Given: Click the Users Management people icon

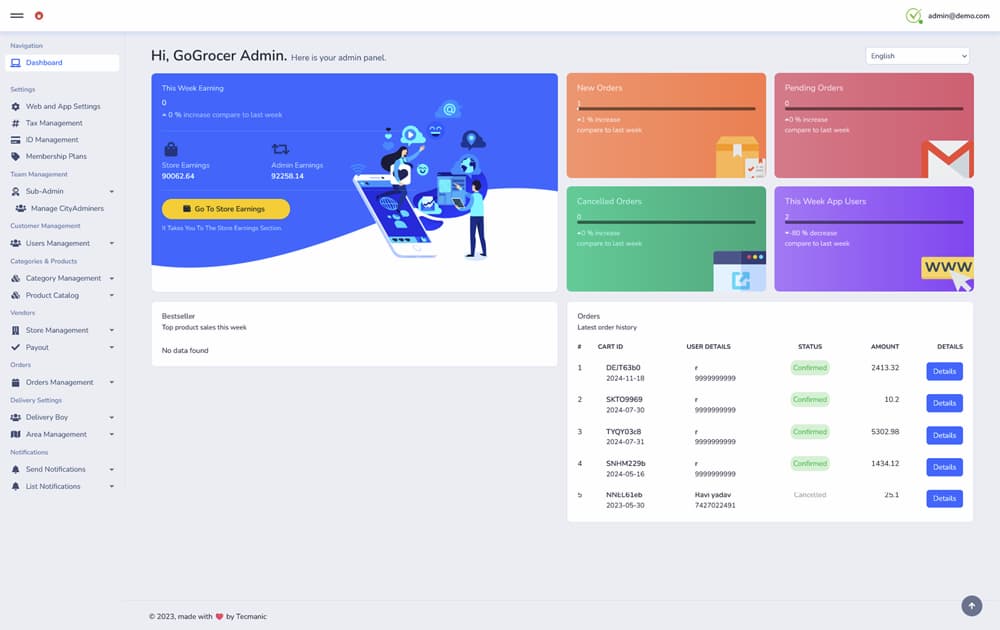Looking at the screenshot, I should (x=15, y=243).
